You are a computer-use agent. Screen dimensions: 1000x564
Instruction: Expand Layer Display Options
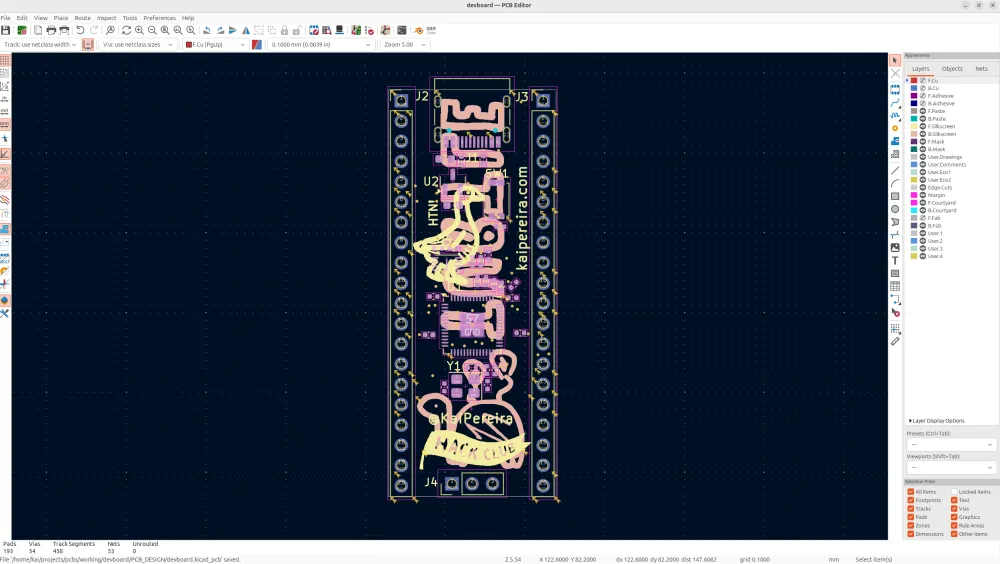point(936,421)
